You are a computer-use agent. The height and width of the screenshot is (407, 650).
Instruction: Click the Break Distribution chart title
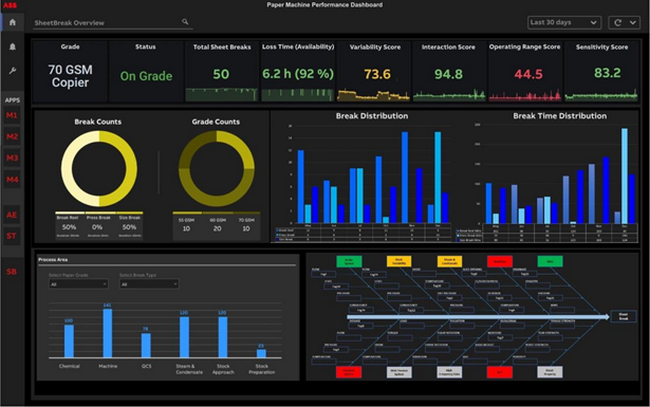click(x=372, y=116)
